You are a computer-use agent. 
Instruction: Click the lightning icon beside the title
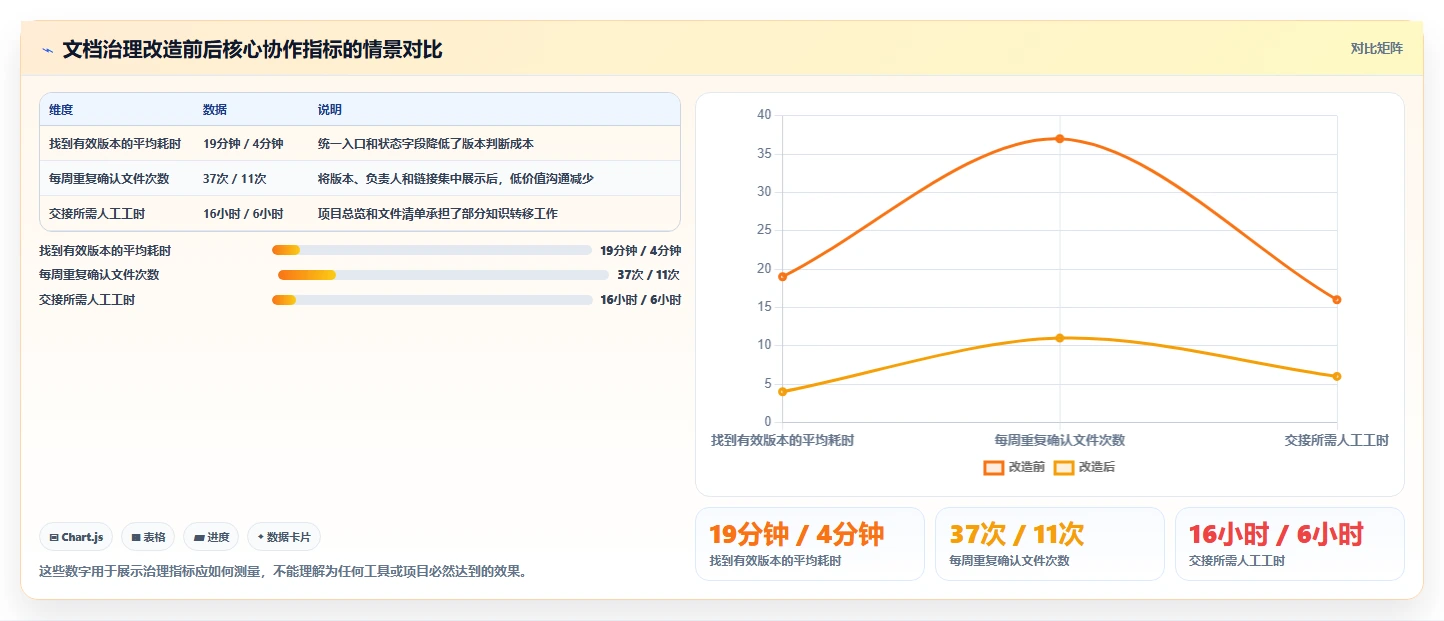(x=48, y=50)
